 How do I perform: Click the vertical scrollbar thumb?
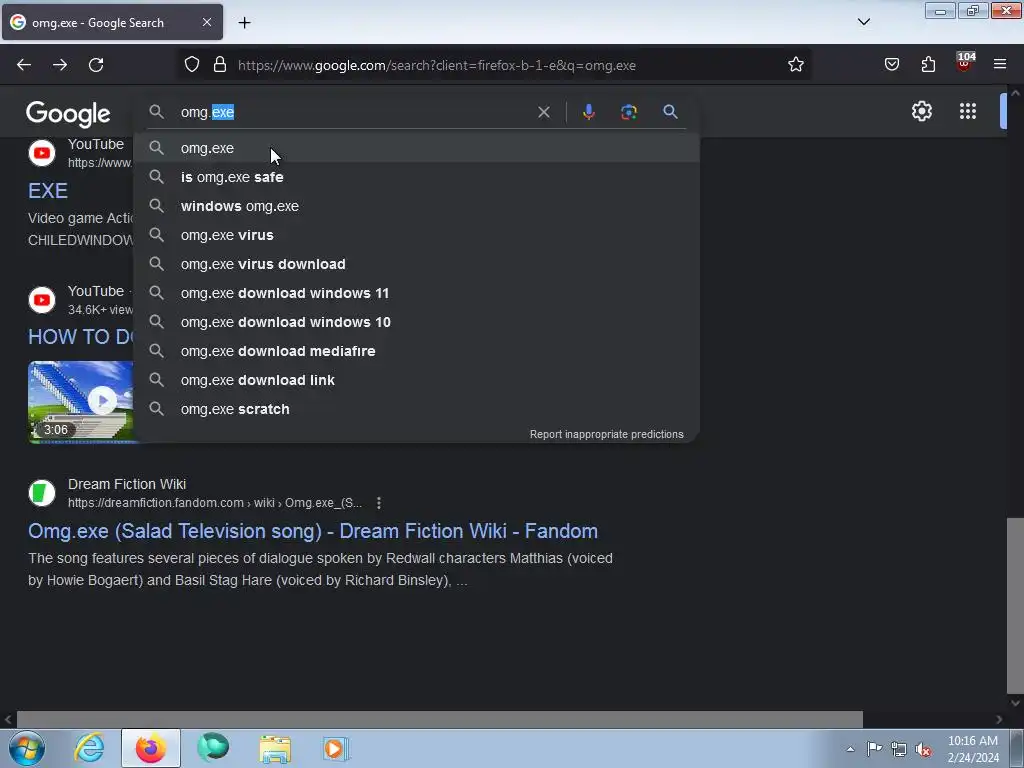pos(1015,605)
